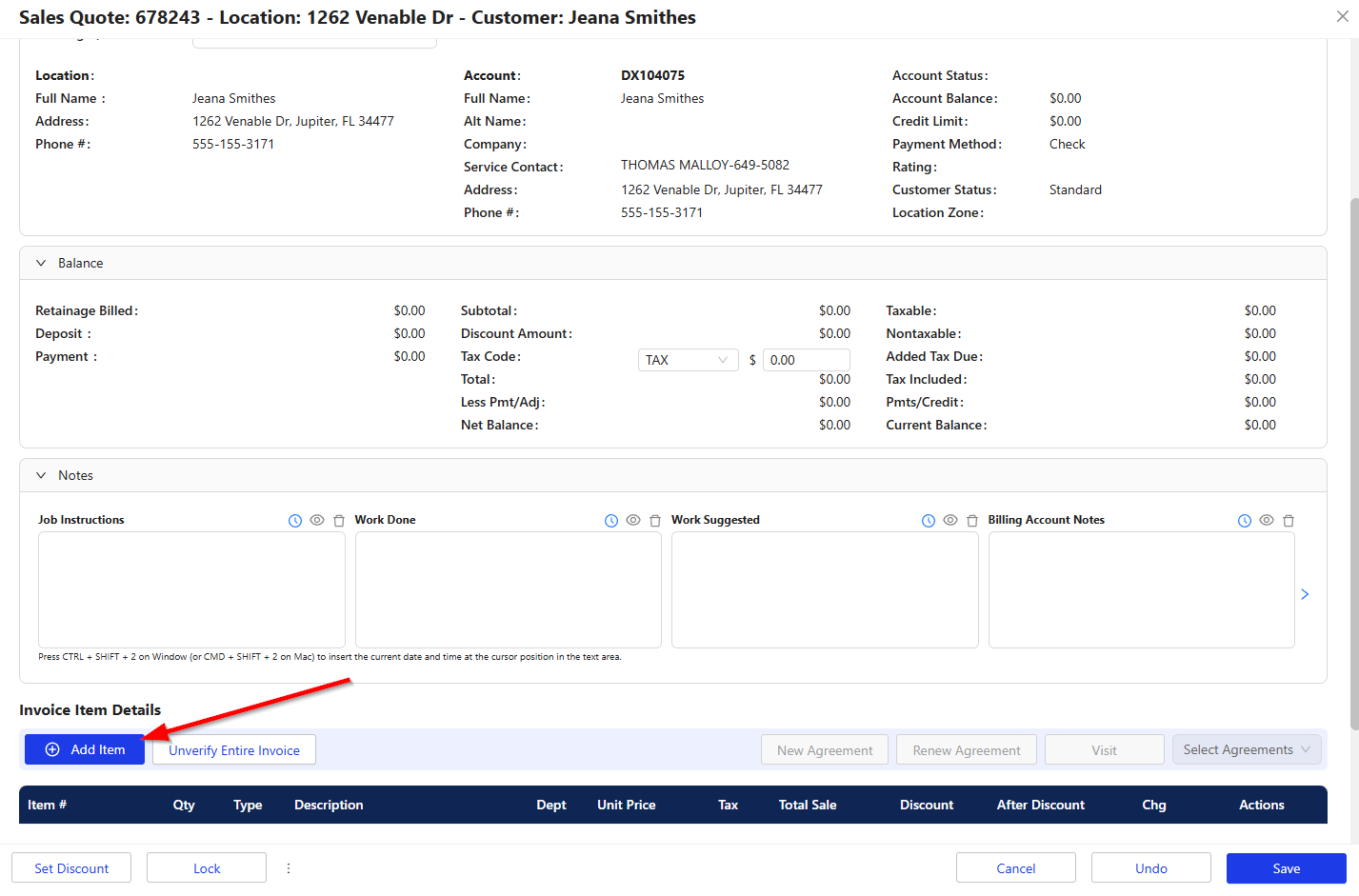Toggle Work Suggested eye visibility icon
Viewport: 1359px width, 896px height.
coord(950,520)
